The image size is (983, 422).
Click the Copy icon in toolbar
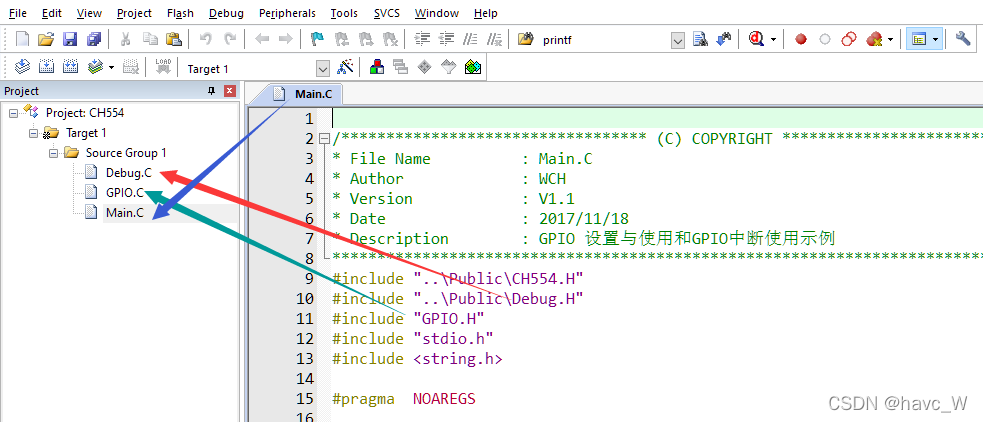[150, 40]
